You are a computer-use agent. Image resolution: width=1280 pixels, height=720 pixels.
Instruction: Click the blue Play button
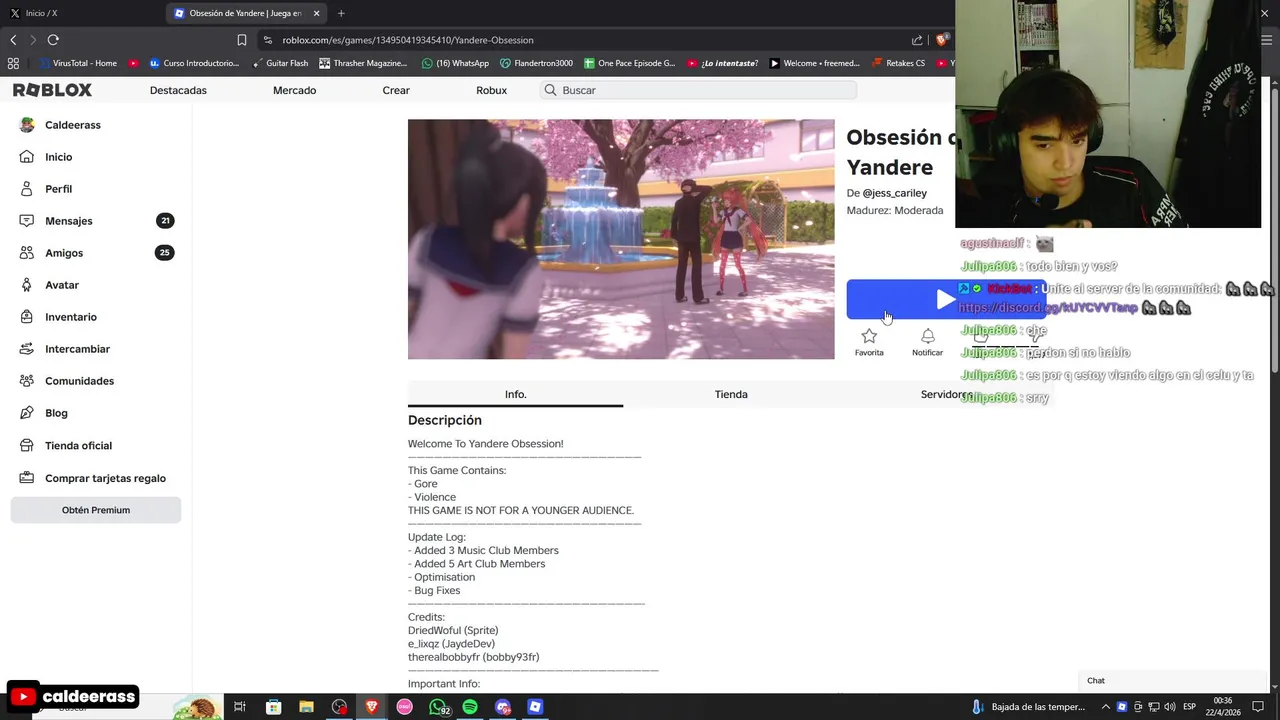(x=945, y=299)
